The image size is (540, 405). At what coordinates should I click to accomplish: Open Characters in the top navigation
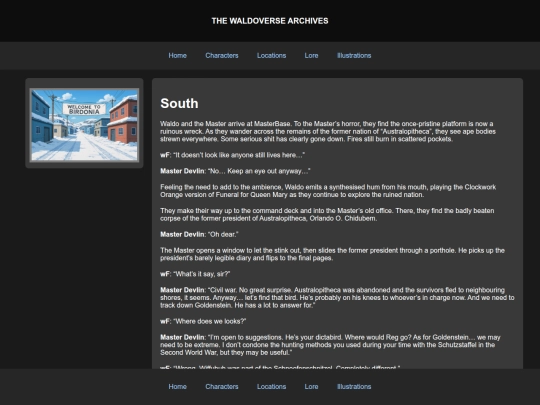(x=222, y=55)
